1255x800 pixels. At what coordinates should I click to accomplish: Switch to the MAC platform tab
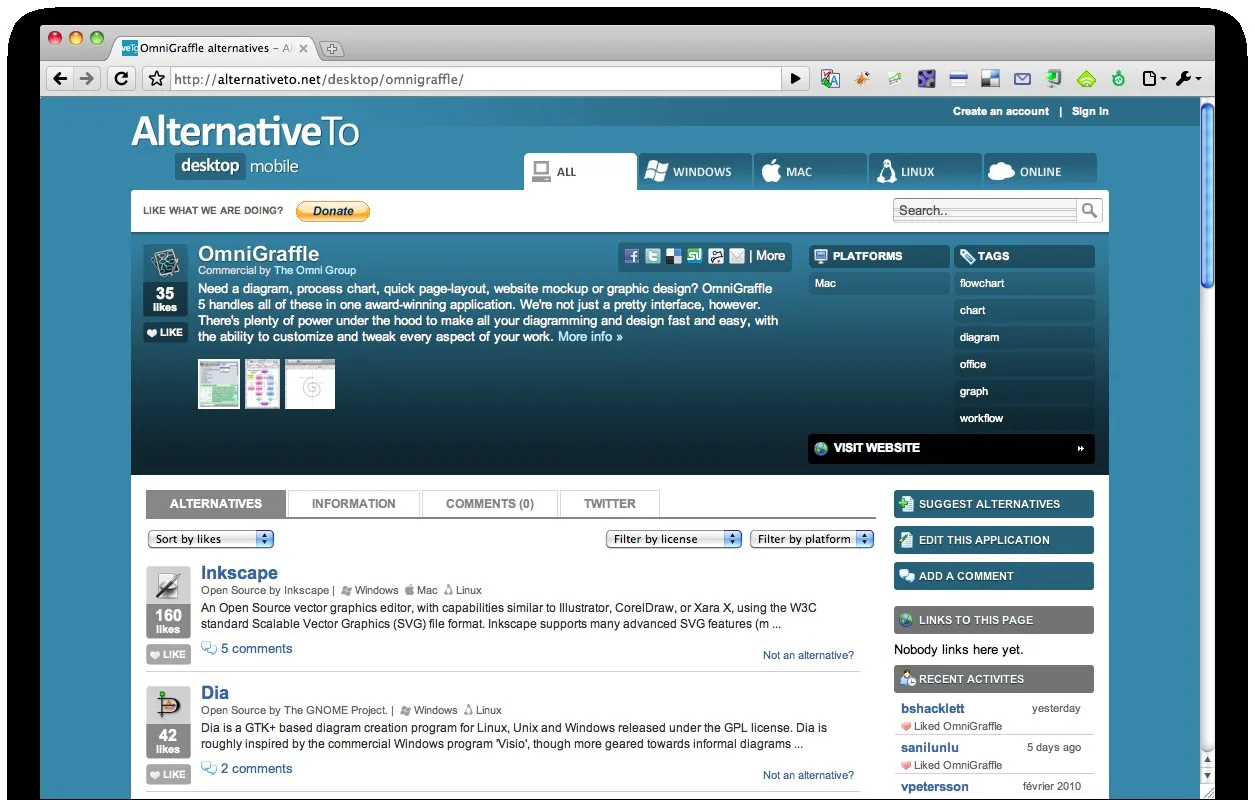(810, 171)
